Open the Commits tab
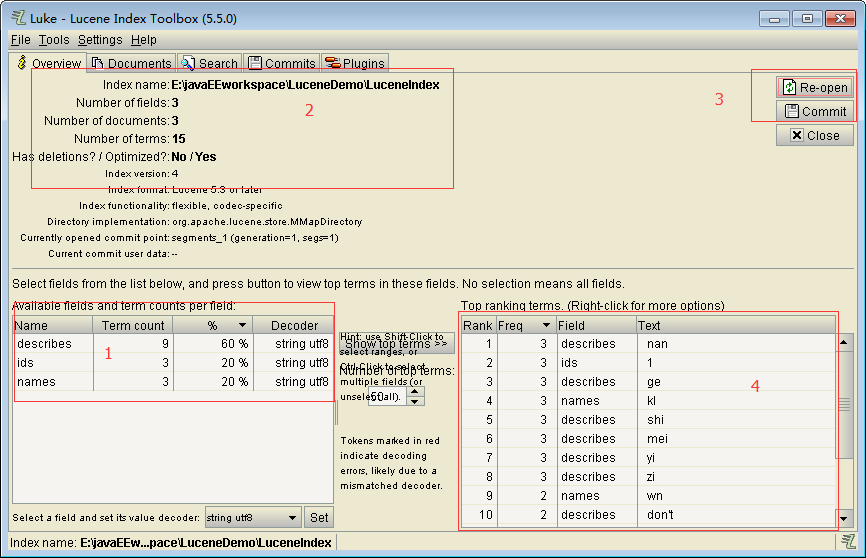The height and width of the screenshot is (558, 866). coord(281,63)
